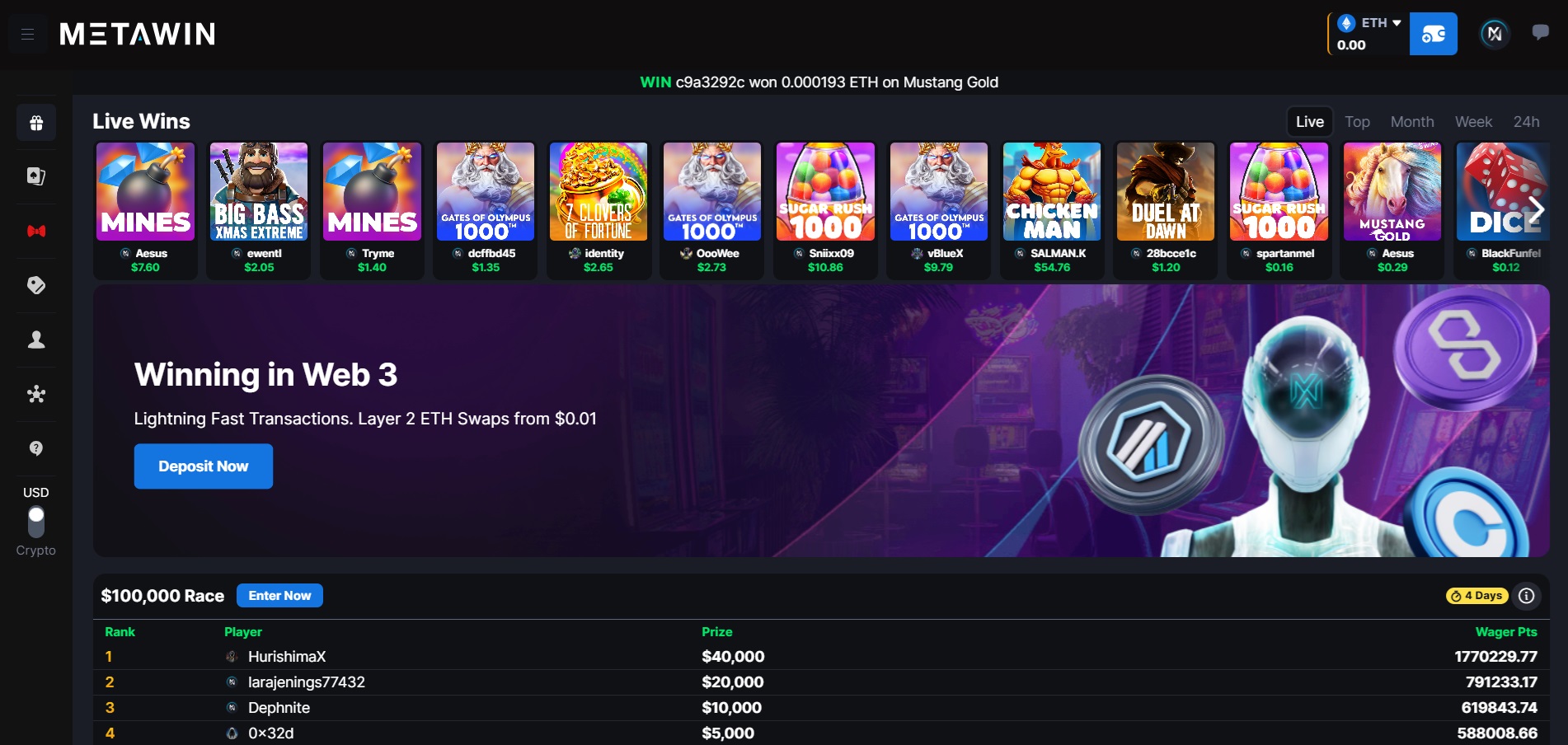Viewport: 1568px width, 745px height.
Task: Click the Enter Now race button
Action: pyautogui.click(x=279, y=596)
